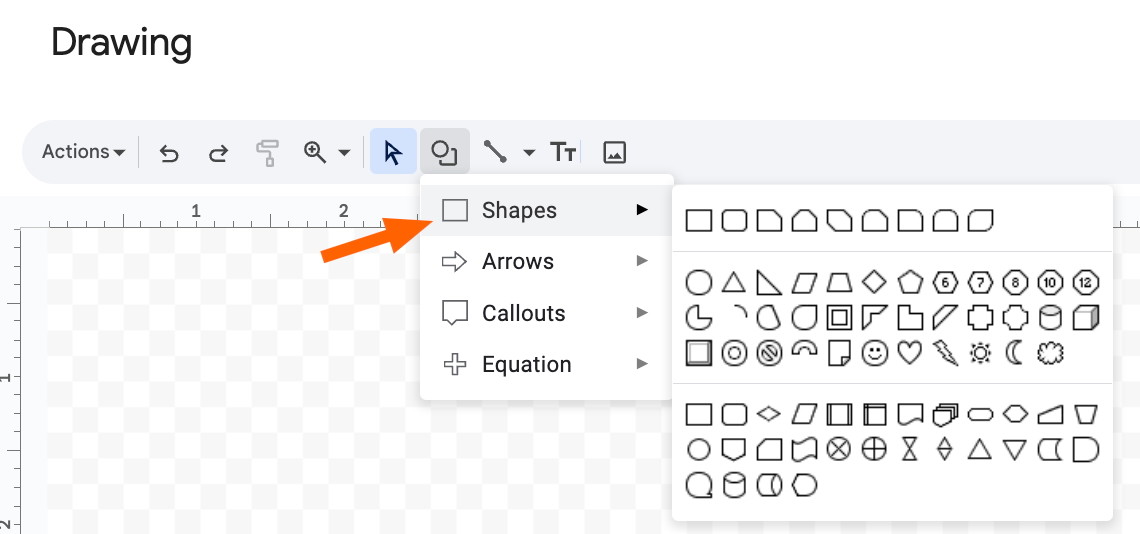Insert an image with the Image icon

tap(614, 152)
